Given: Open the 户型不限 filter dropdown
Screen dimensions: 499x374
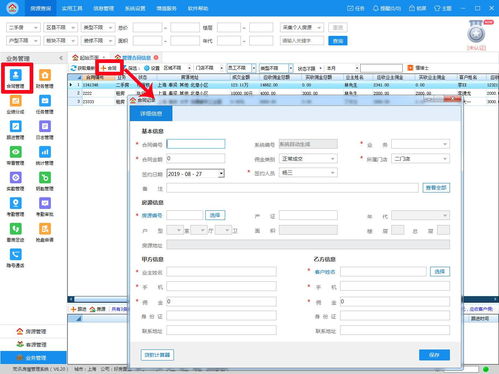Looking at the screenshot, I should tap(23, 41).
